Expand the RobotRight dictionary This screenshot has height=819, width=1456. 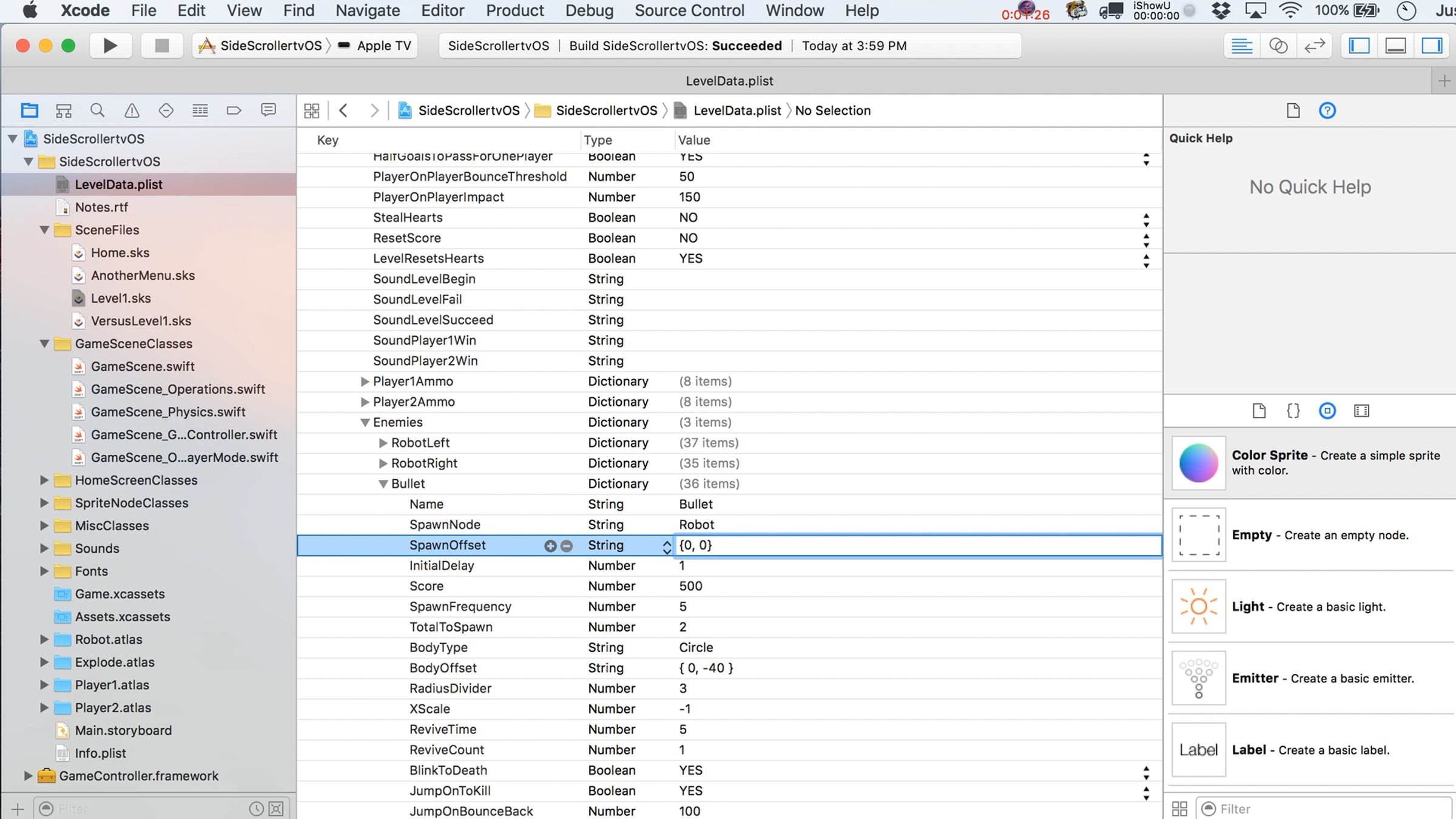coord(383,463)
